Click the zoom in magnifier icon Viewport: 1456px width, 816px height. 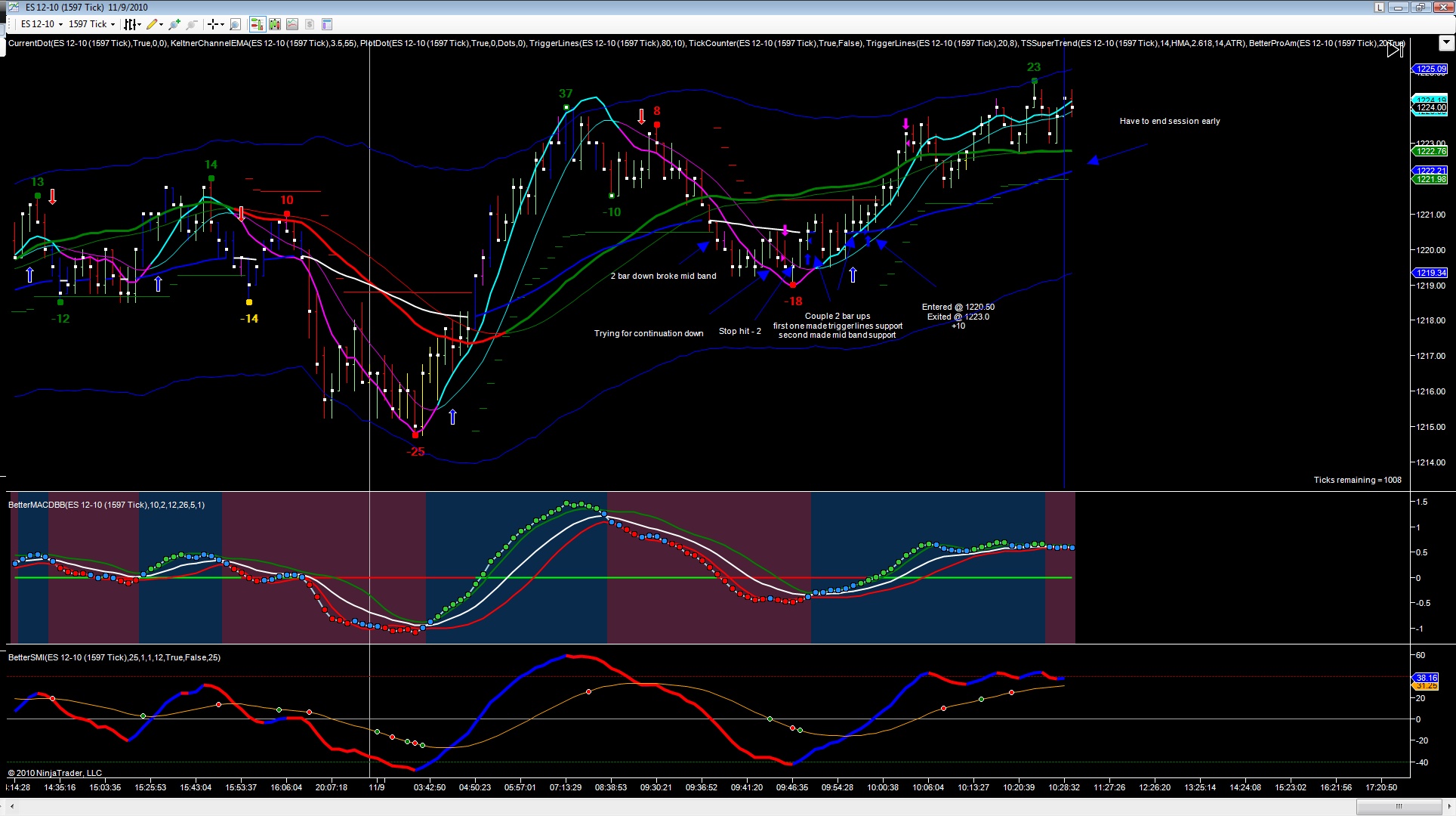(175, 24)
